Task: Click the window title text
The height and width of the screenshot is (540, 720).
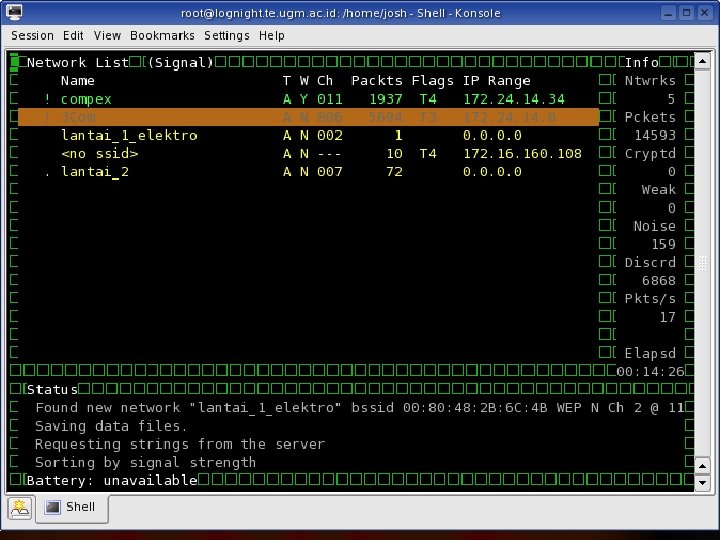Action: click(x=340, y=13)
